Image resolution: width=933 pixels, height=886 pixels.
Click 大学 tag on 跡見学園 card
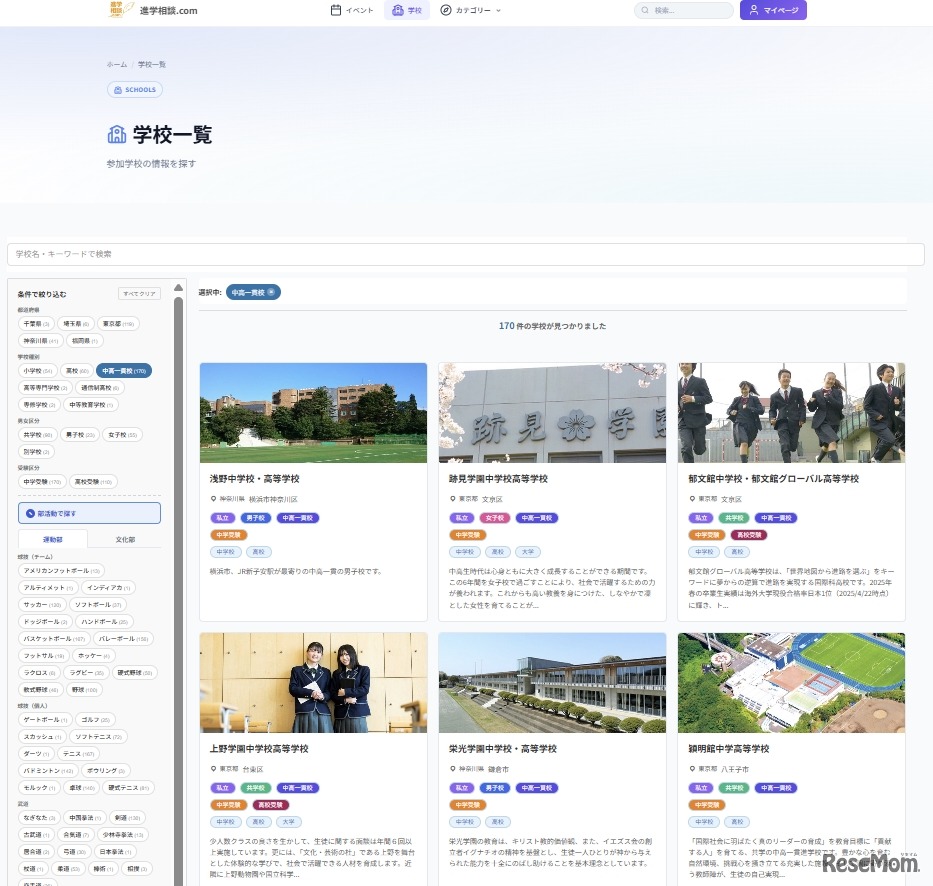(528, 552)
